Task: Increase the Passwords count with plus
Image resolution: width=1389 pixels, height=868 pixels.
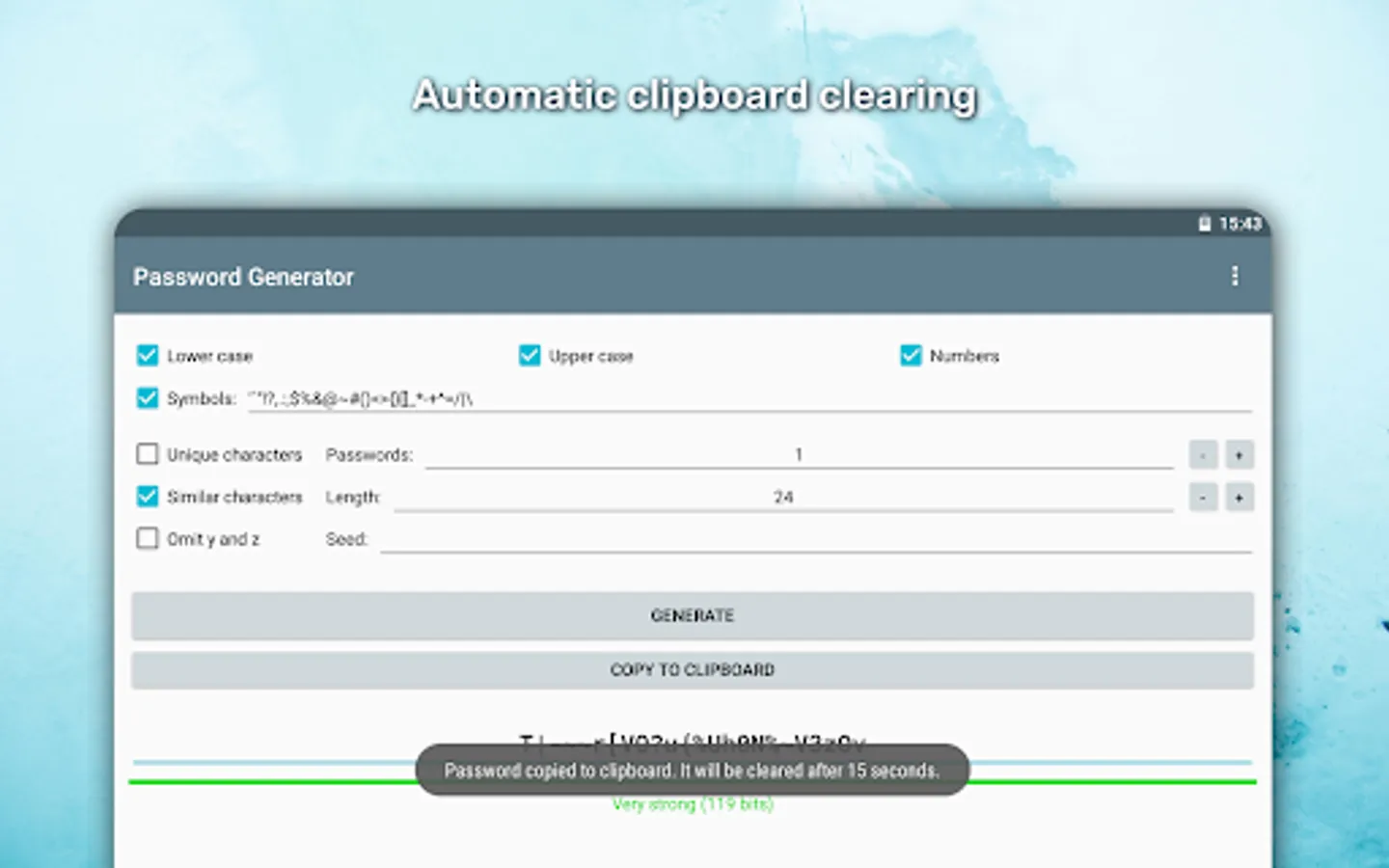Action: click(1238, 453)
